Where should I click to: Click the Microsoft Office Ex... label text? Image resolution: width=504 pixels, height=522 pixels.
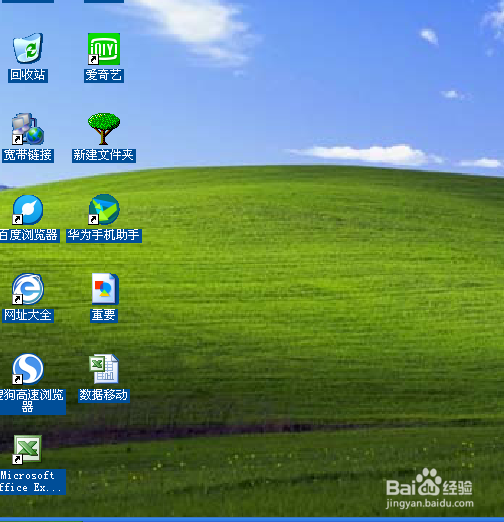coord(32,482)
